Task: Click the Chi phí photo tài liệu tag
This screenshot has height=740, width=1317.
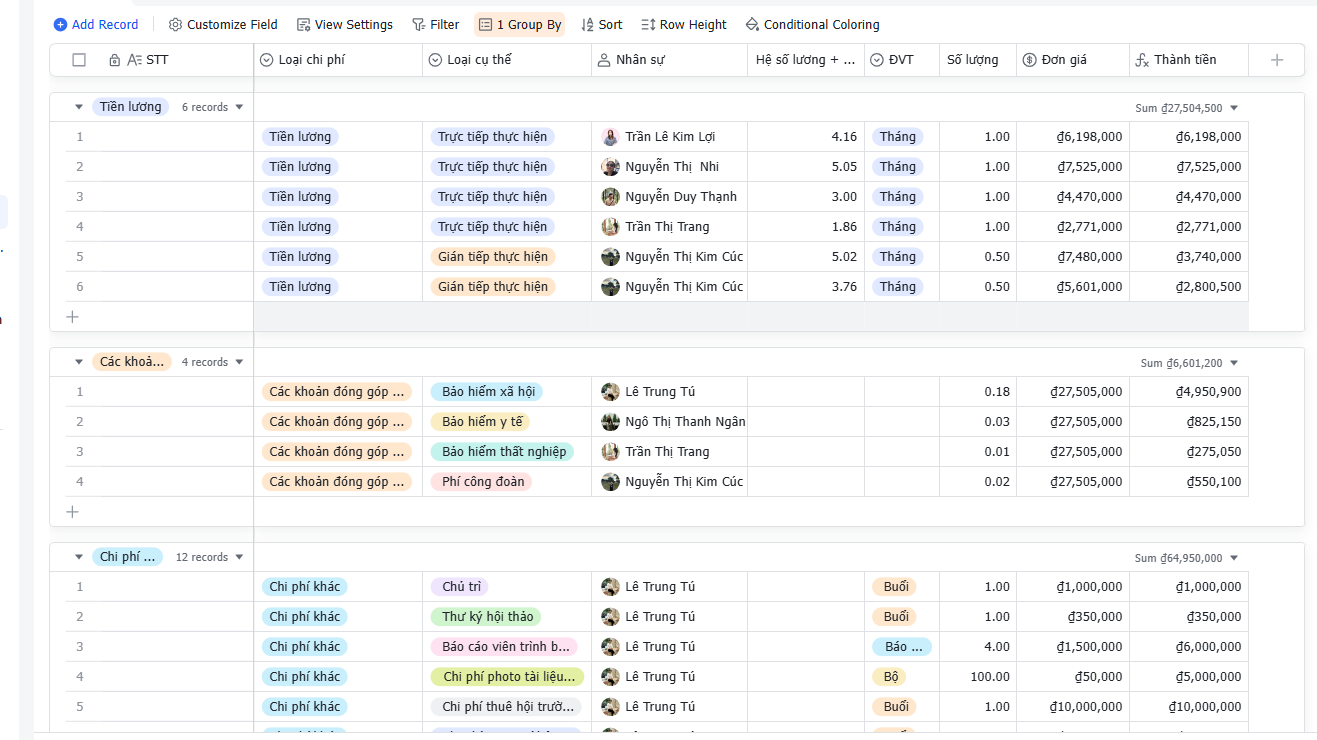Action: (x=507, y=677)
